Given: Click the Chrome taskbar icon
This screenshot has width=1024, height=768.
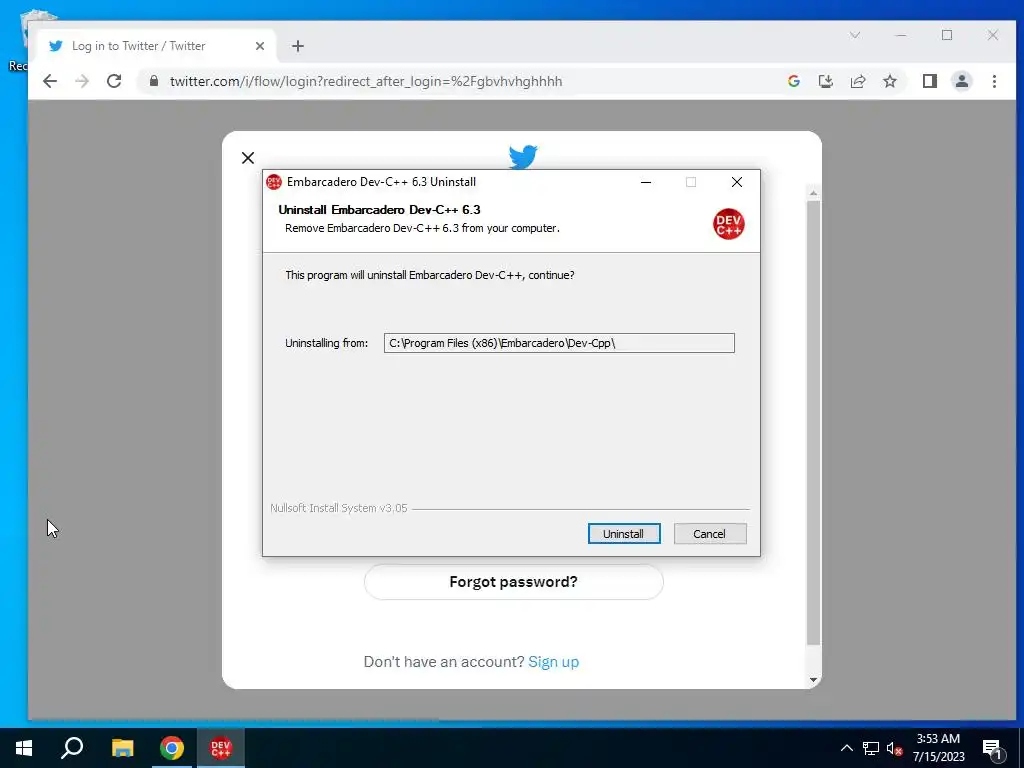Looking at the screenshot, I should point(172,748).
